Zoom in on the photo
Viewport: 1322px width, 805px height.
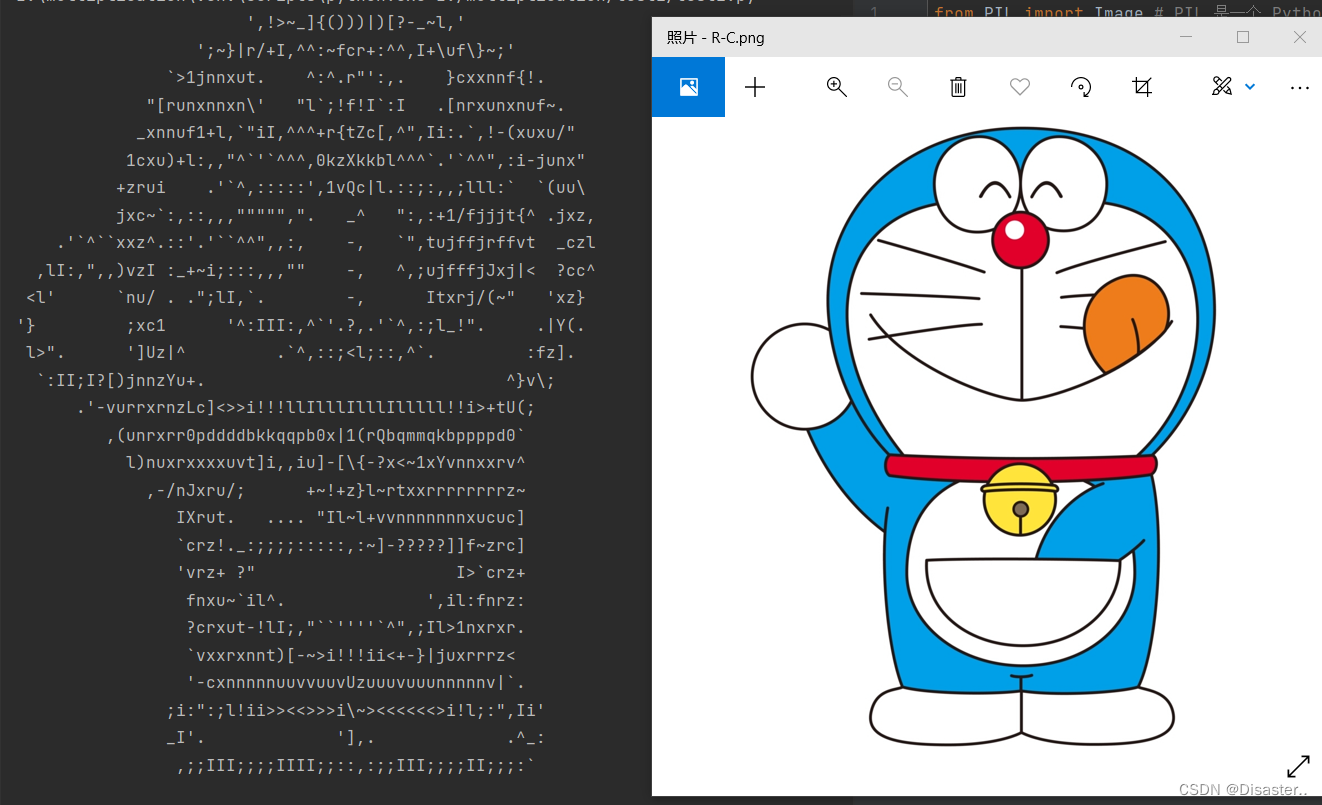(x=837, y=87)
